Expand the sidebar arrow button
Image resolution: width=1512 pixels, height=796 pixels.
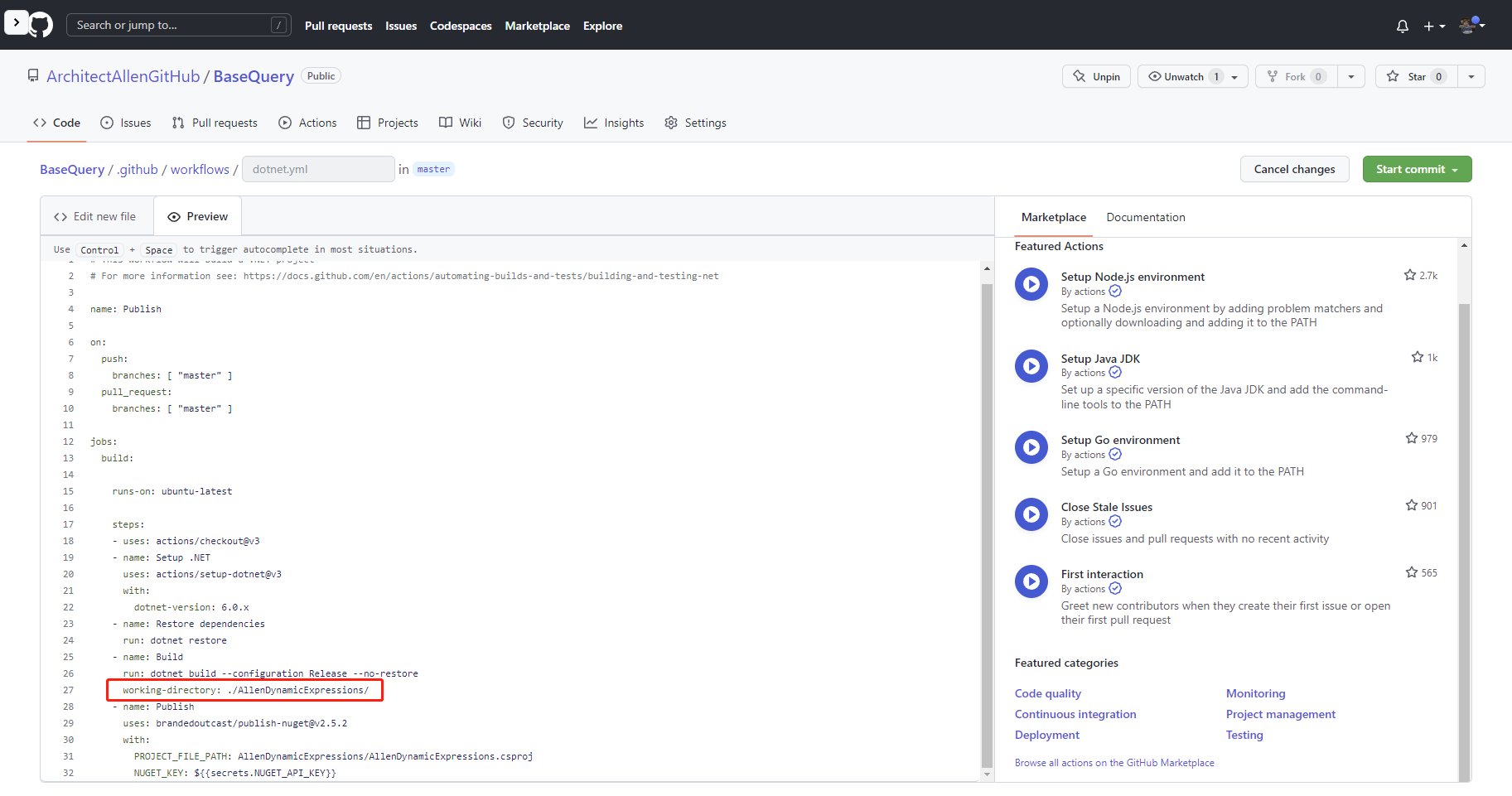coord(17,22)
